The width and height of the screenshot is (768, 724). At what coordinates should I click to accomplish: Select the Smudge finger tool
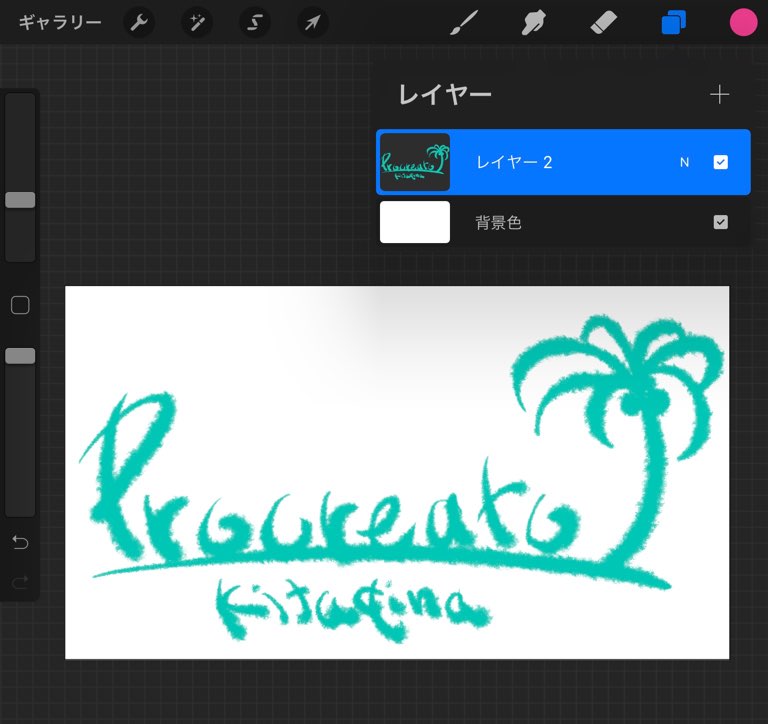534,23
